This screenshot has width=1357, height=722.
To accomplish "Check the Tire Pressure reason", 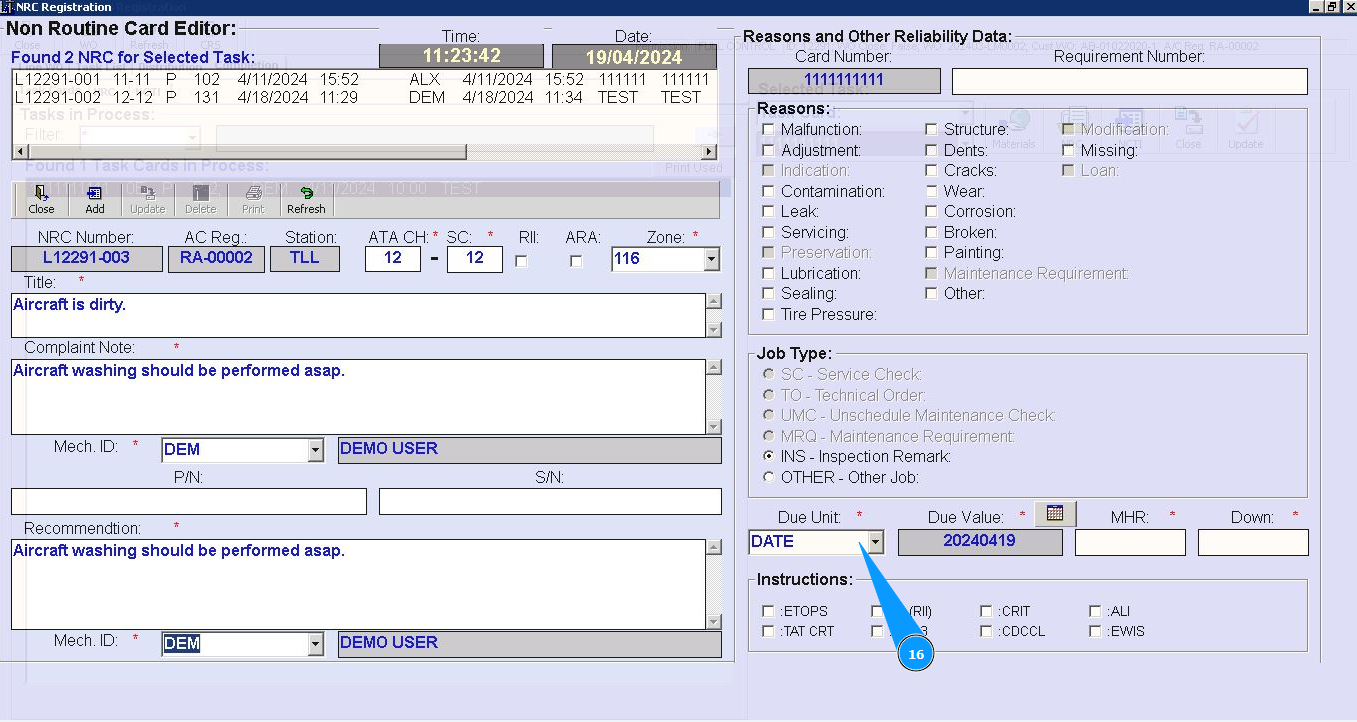I will (x=768, y=314).
